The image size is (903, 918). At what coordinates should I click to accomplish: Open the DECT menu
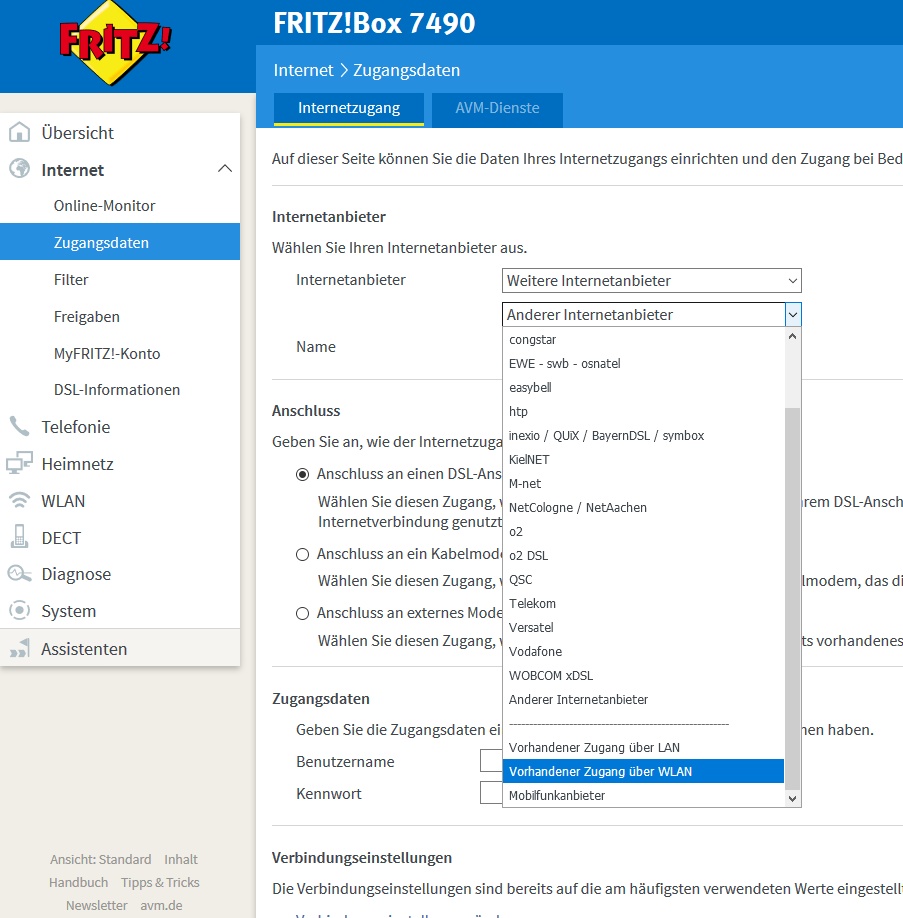[61, 538]
